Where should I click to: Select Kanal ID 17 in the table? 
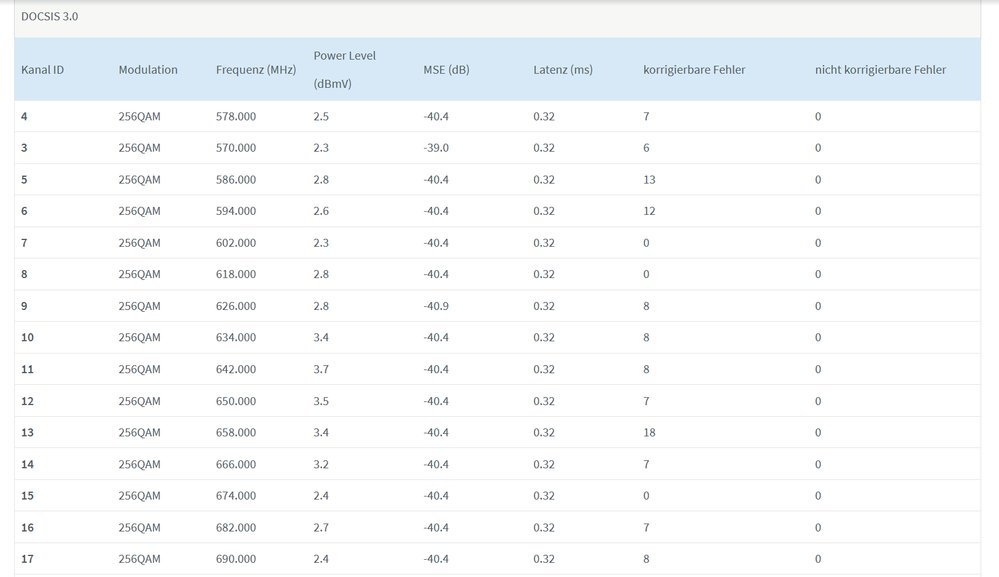click(x=27, y=559)
